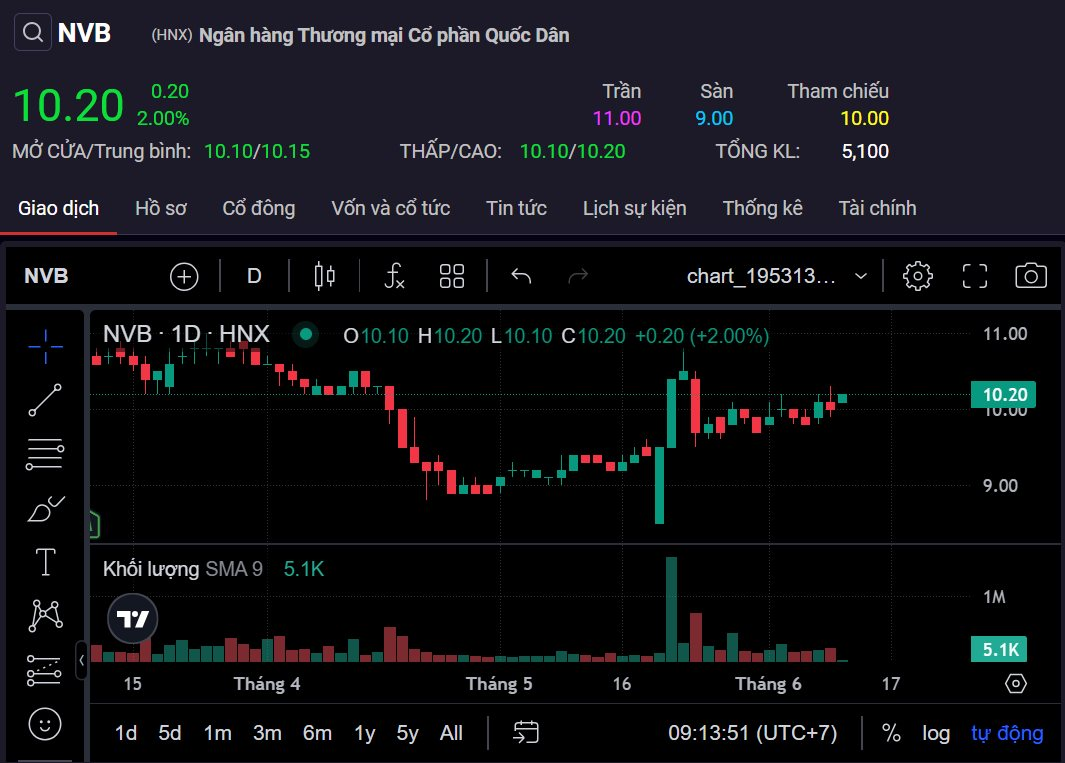Viewport: 1065px width, 763px height.
Task: Undo the last chart action
Action: [521, 277]
